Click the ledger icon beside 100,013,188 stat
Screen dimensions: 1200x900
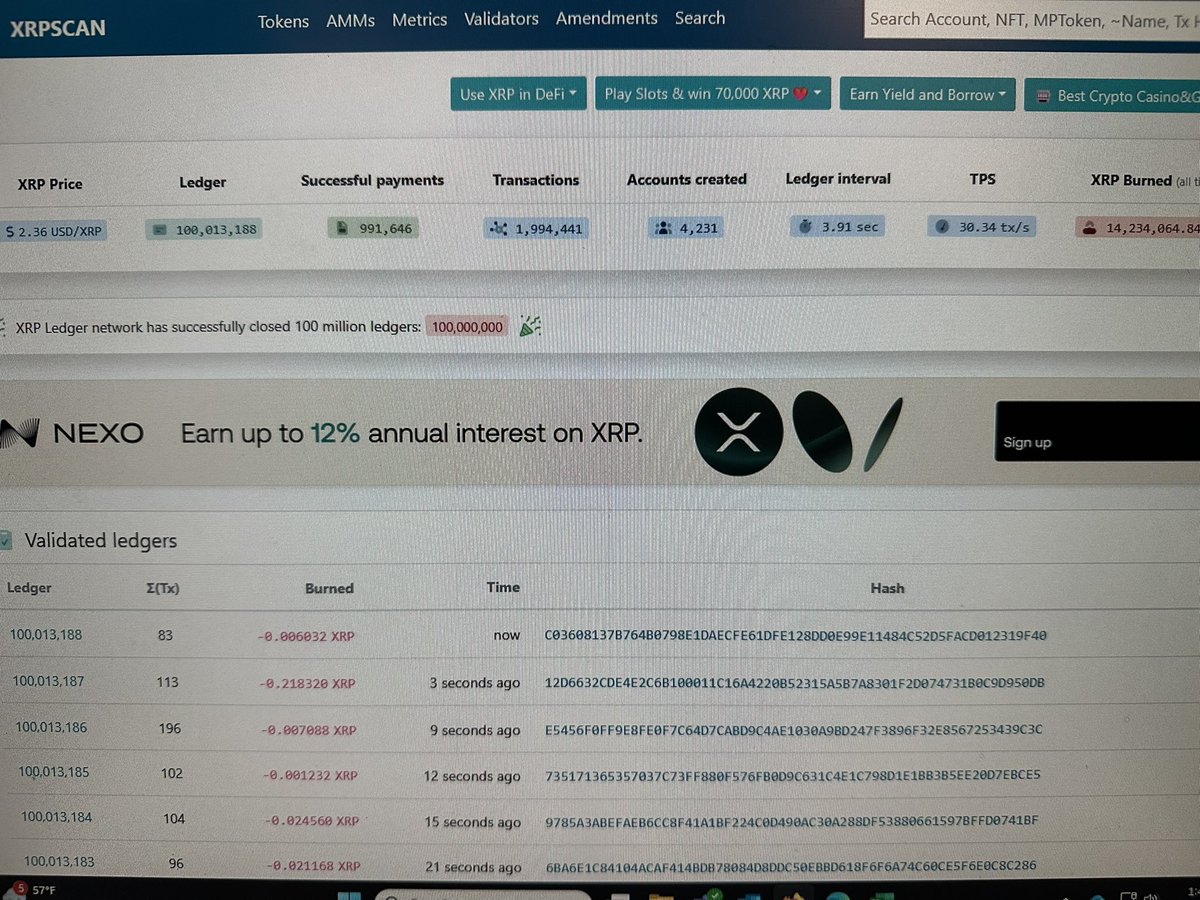pos(160,230)
